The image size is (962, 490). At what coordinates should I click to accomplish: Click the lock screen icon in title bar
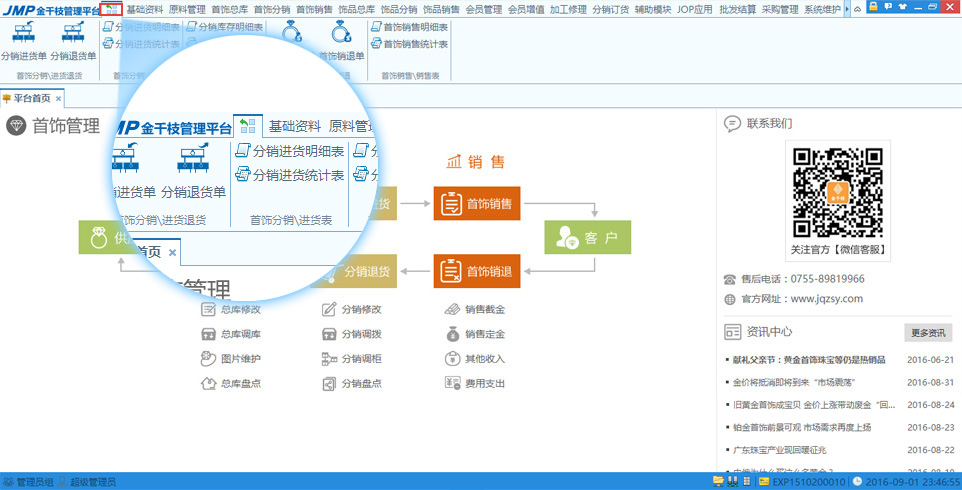(872, 7)
